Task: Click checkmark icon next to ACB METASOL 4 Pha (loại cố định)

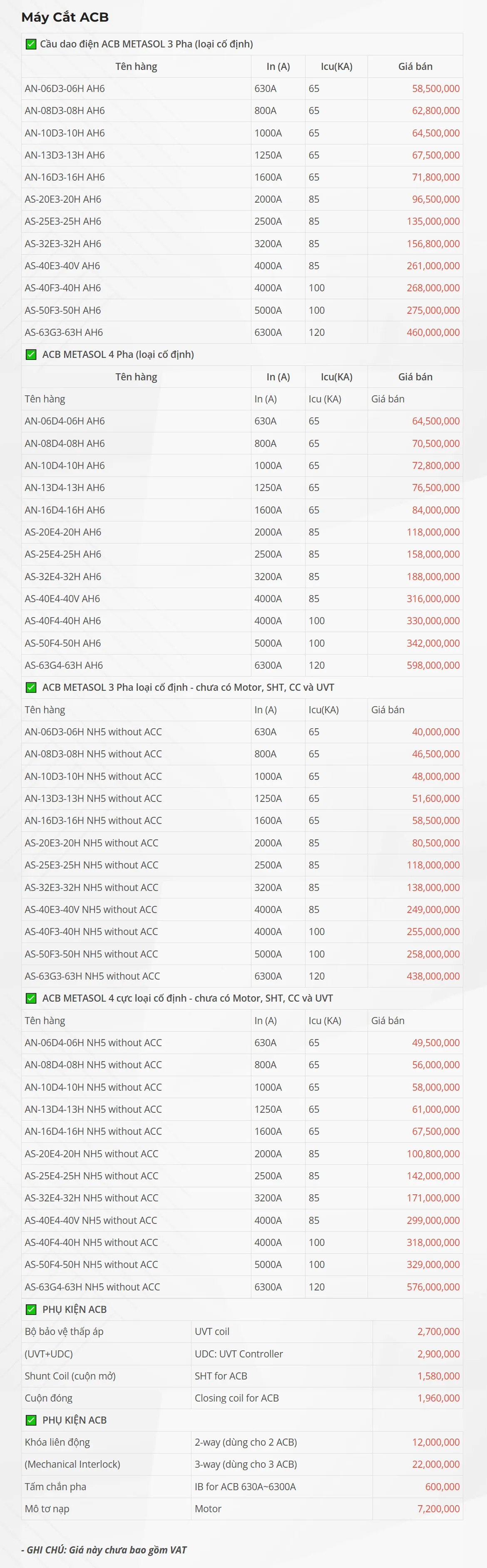Action: coord(31,354)
